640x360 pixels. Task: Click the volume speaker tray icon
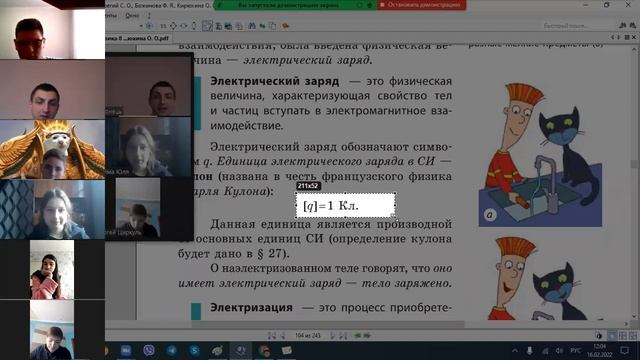pyautogui.click(x=560, y=351)
